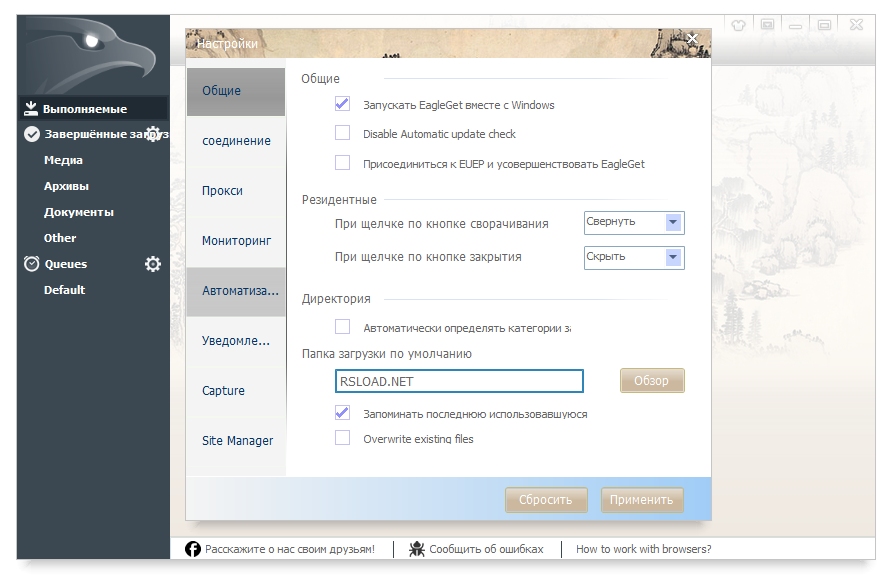Open the Свернуть minimize-action dropdown
890x586 pixels.
634,223
